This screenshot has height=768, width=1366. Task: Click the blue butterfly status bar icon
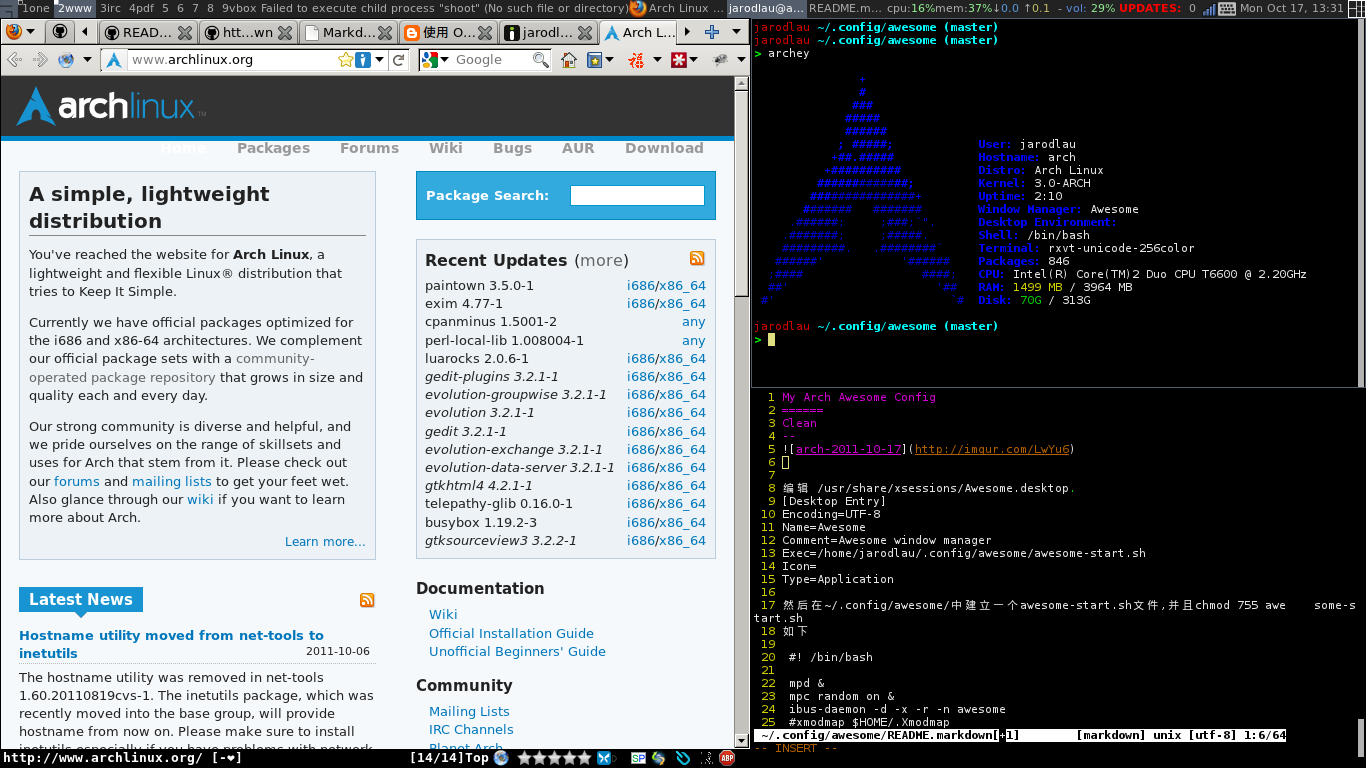(x=605, y=758)
